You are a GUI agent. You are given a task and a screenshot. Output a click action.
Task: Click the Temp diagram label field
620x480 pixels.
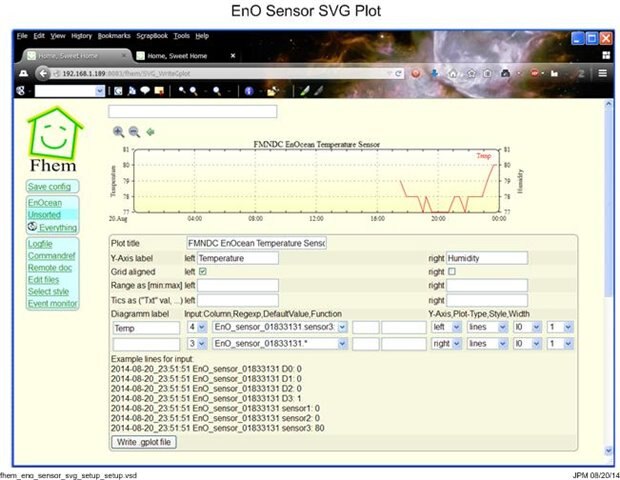click(146, 328)
